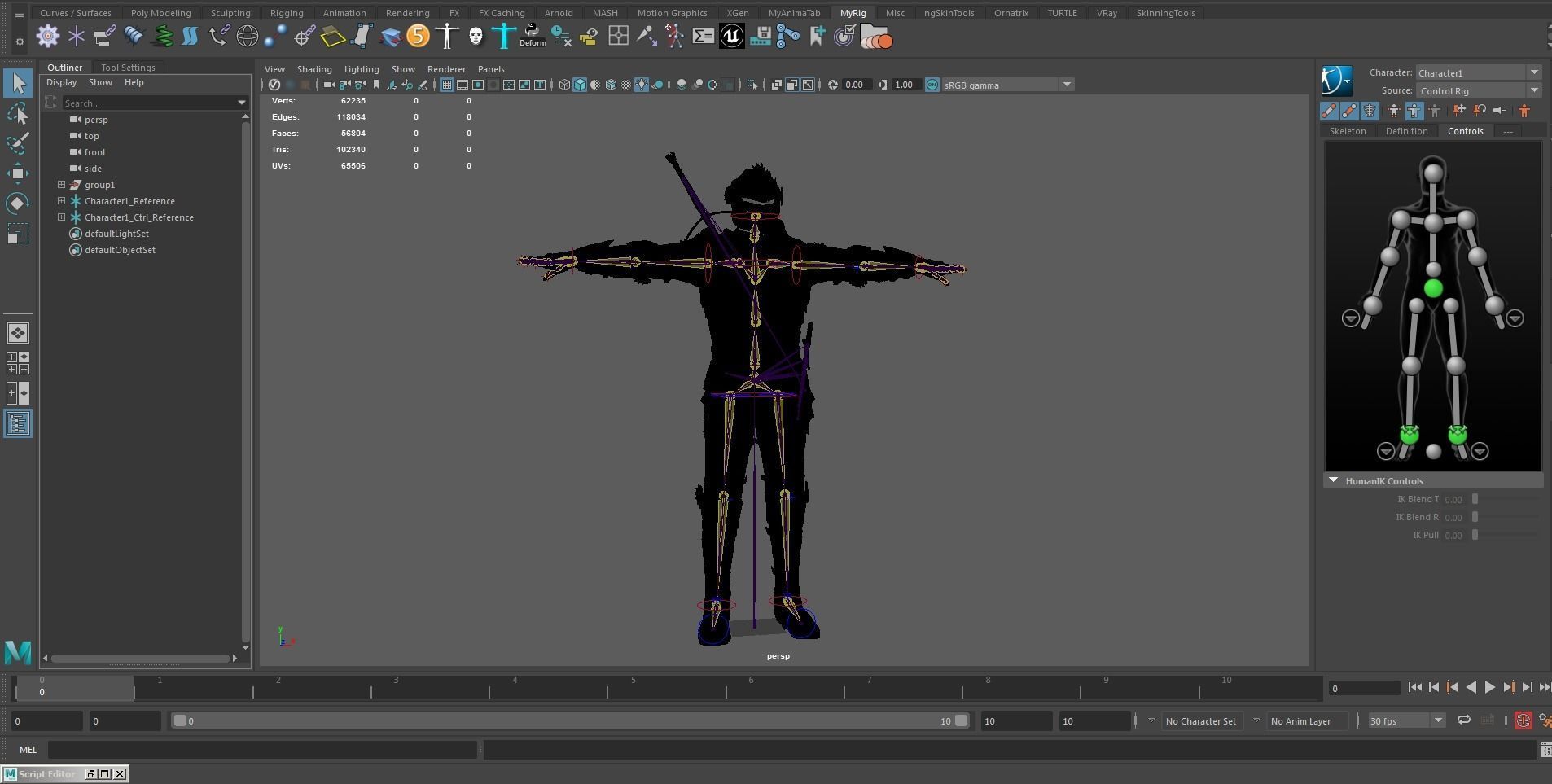
Task: Toggle use all lights viewport button
Action: point(642,85)
